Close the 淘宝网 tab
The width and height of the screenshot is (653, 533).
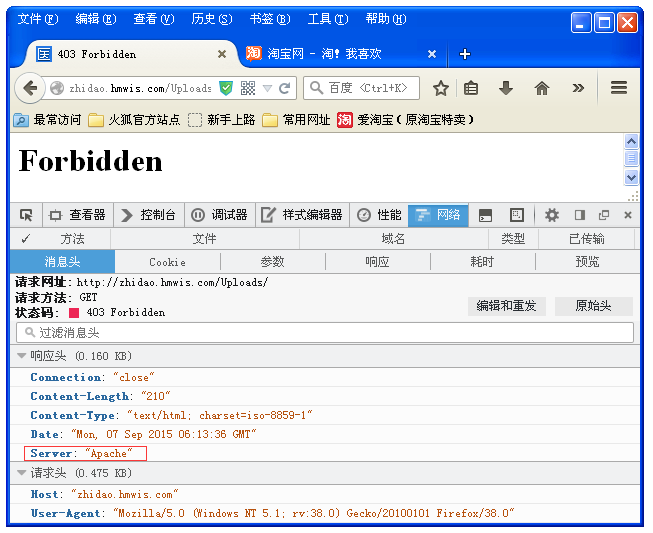coord(432,54)
